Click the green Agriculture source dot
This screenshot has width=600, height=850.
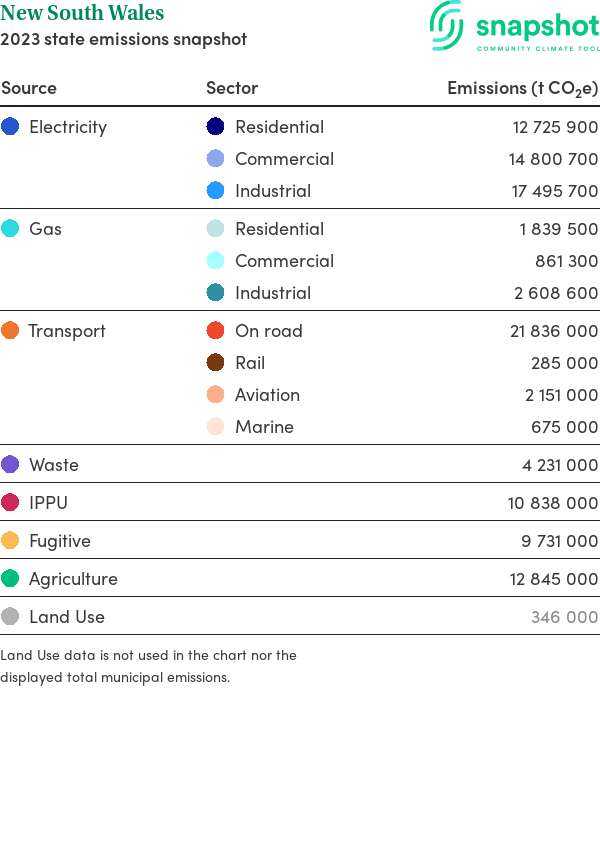click(10, 579)
